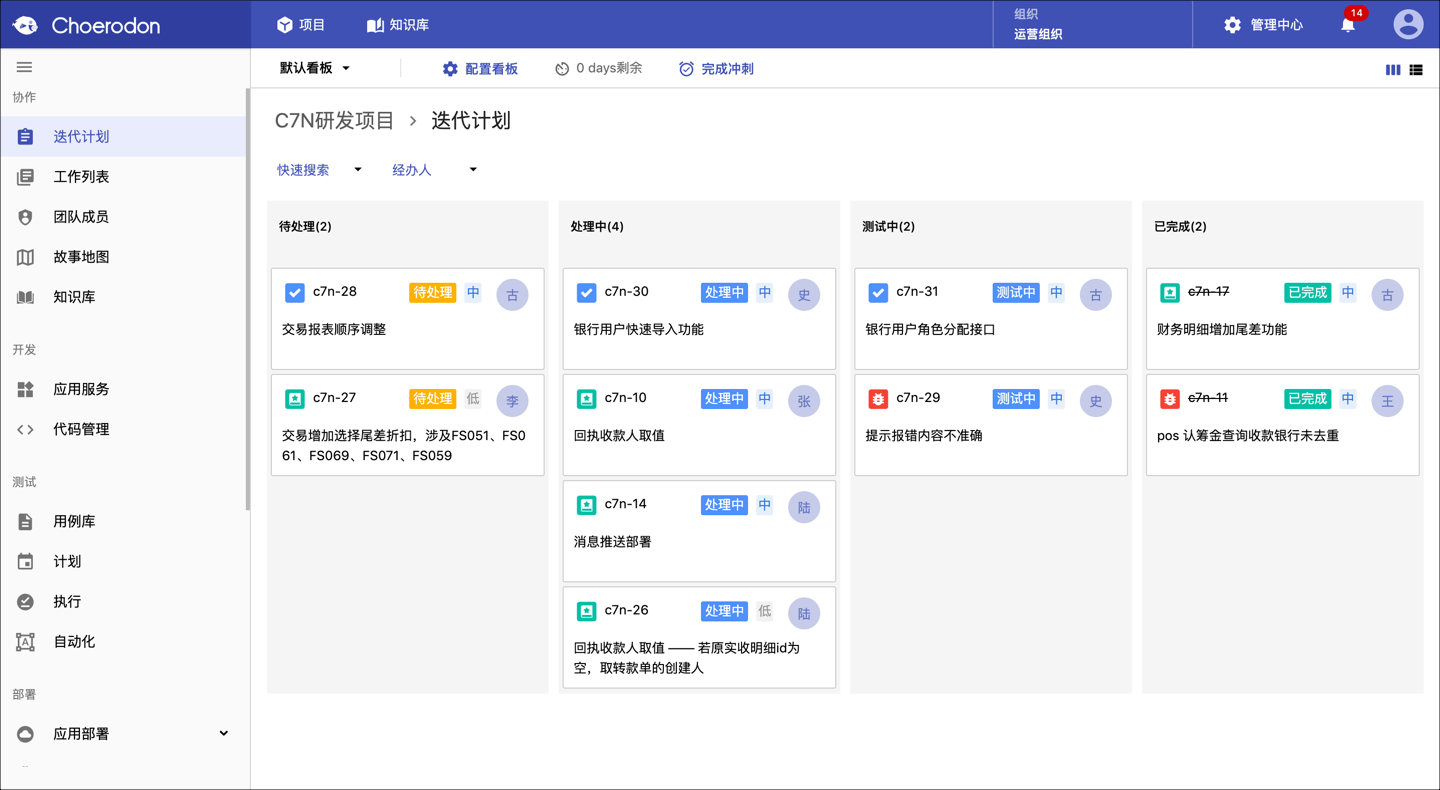
Task: Switch to column board view icon
Action: [1392, 70]
